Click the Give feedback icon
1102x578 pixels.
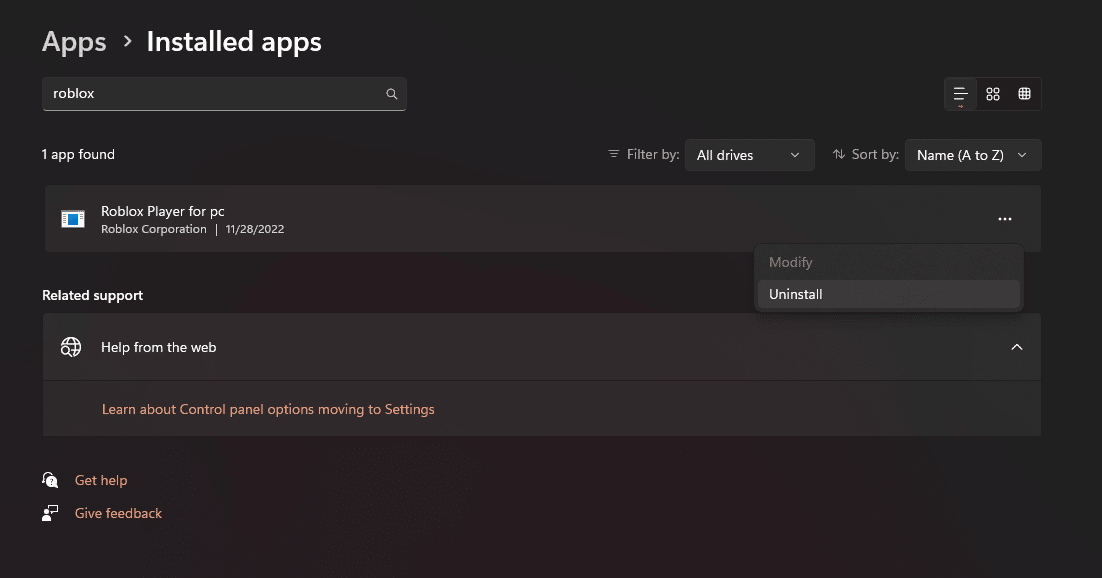50,513
